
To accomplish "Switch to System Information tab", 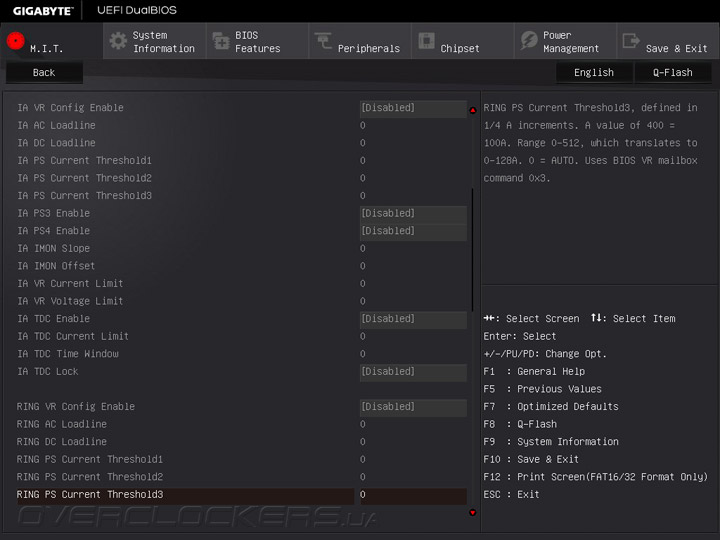I will [155, 41].
